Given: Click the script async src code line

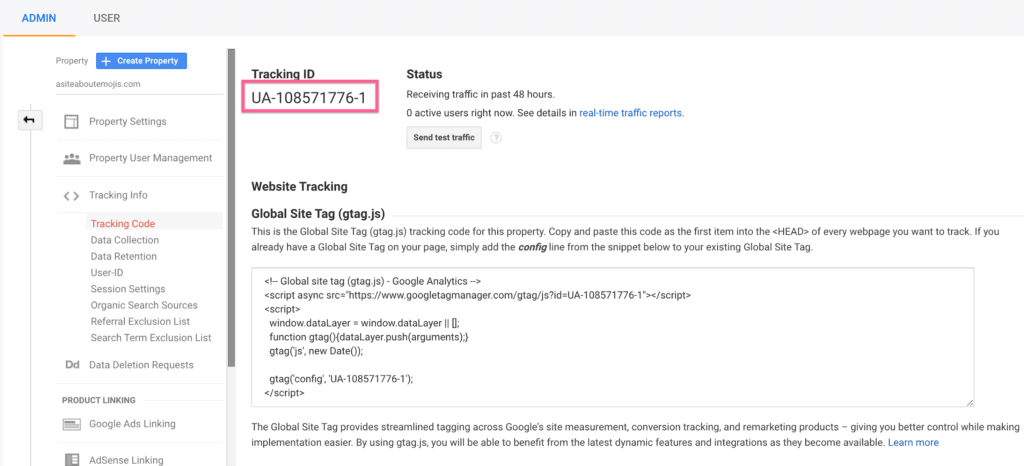Looking at the screenshot, I should point(477,295).
